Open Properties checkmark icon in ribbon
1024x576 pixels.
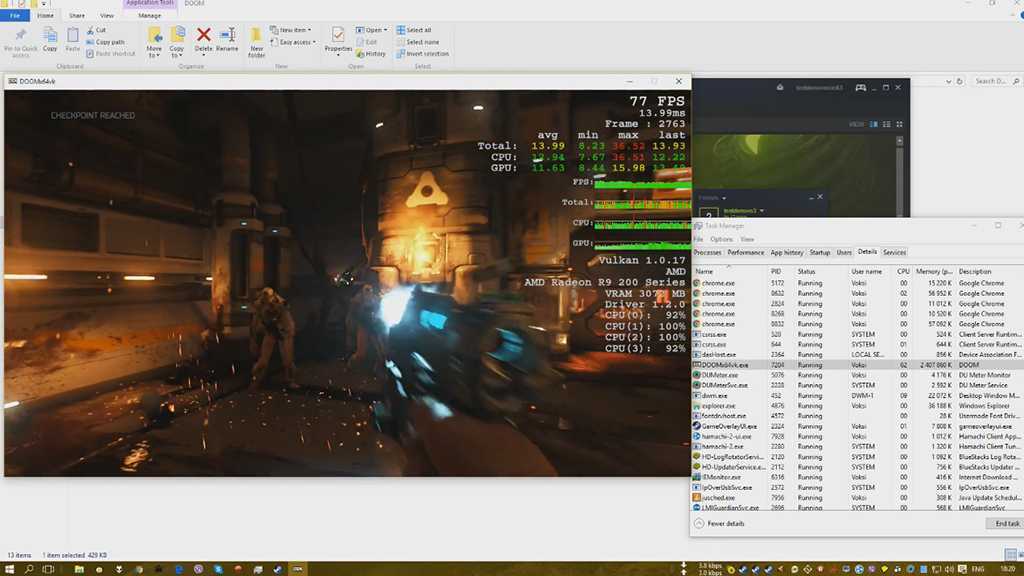pyautogui.click(x=338, y=35)
